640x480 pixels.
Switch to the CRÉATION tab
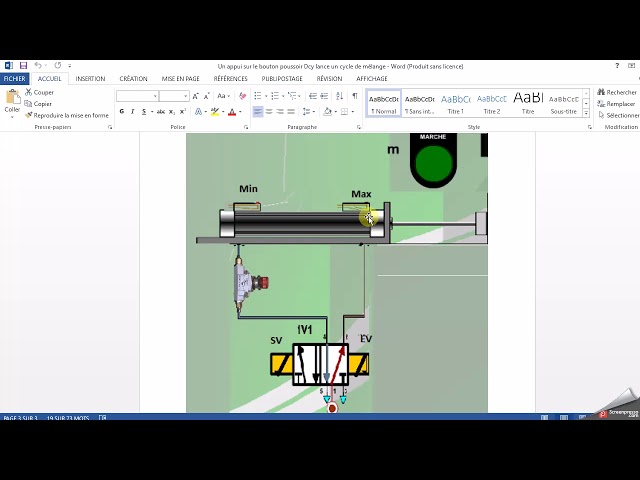[x=133, y=79]
